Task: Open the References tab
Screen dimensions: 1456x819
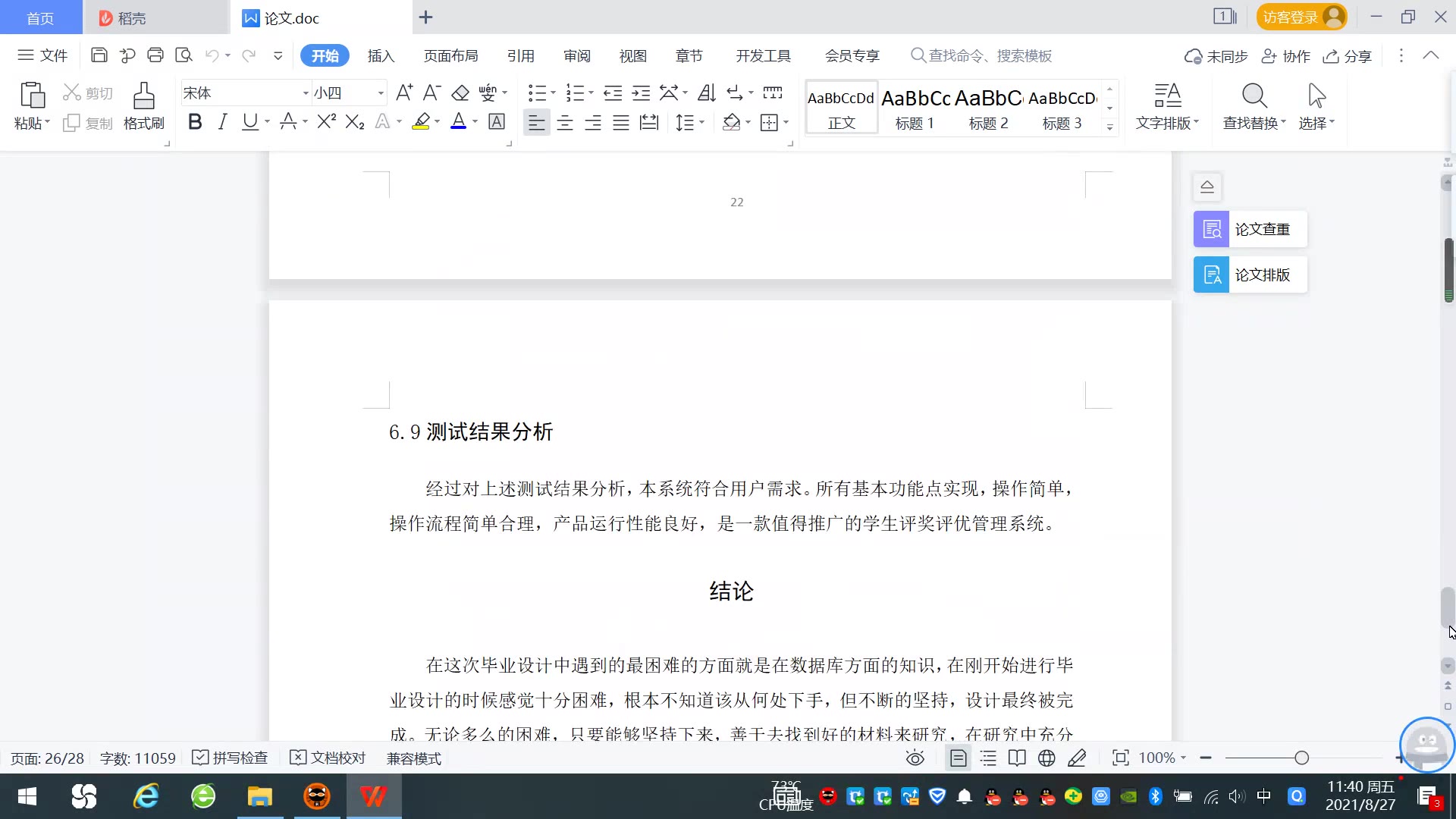Action: 520,55
